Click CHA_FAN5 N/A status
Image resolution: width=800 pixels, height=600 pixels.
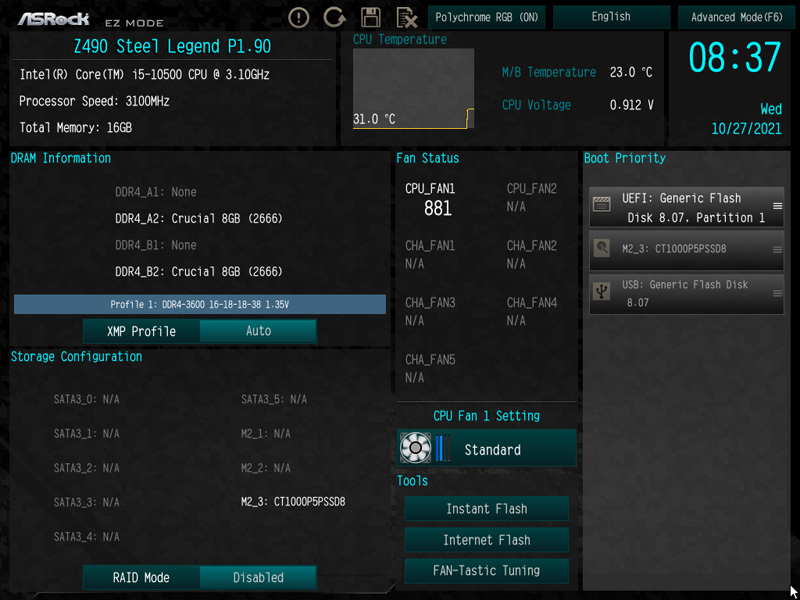[430, 369]
